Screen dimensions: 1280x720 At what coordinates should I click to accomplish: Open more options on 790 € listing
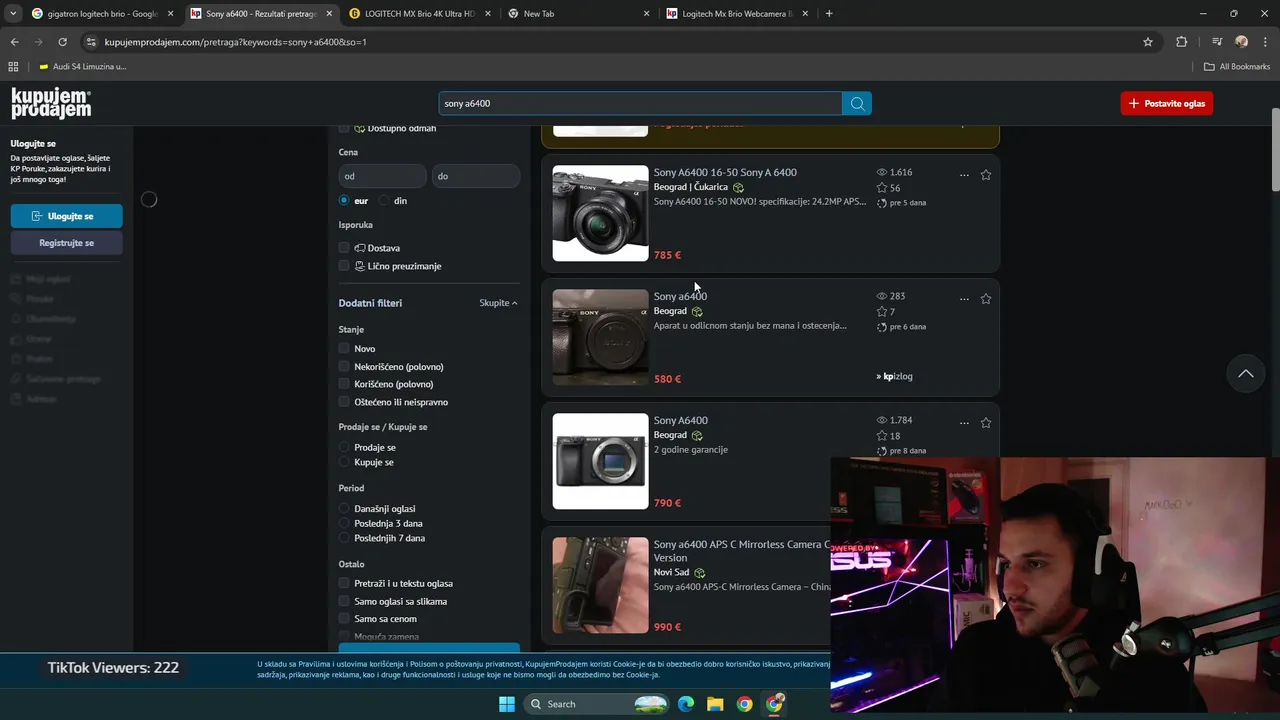tap(964, 422)
